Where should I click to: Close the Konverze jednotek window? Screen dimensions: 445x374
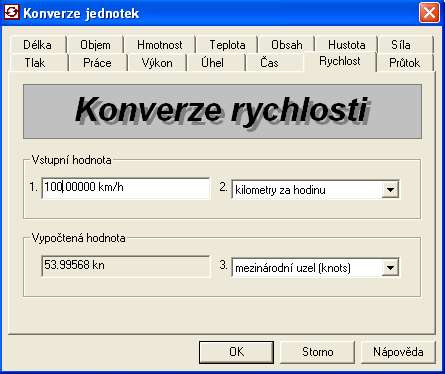[x=429, y=13]
